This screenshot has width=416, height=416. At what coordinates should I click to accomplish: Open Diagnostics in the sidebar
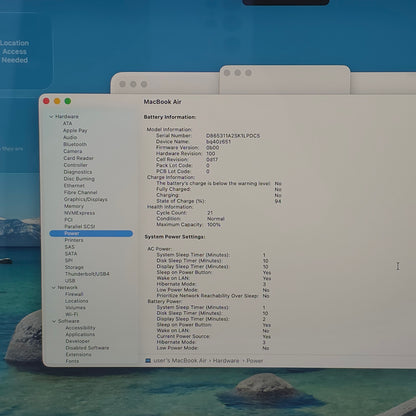tap(78, 172)
